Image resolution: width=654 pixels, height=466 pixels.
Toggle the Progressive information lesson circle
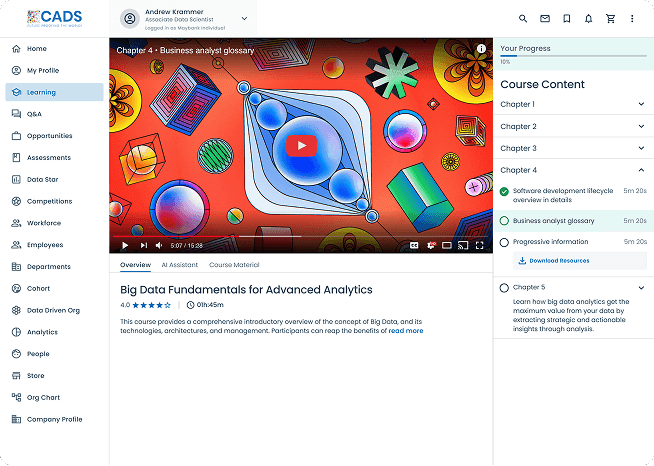pos(504,242)
